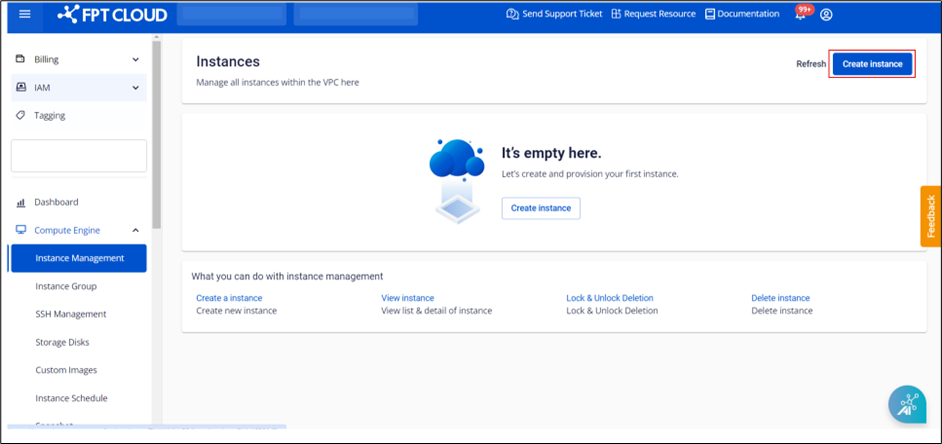The height and width of the screenshot is (444, 942).
Task: Click the Dashboard chart icon
Action: tap(21, 202)
